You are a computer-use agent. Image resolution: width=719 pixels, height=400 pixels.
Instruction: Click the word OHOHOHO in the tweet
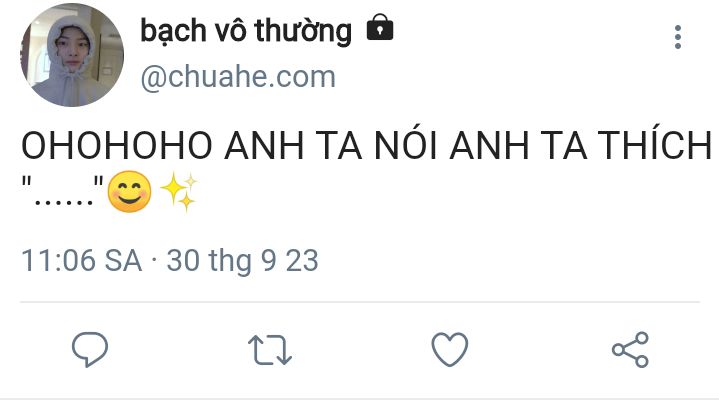point(117,146)
